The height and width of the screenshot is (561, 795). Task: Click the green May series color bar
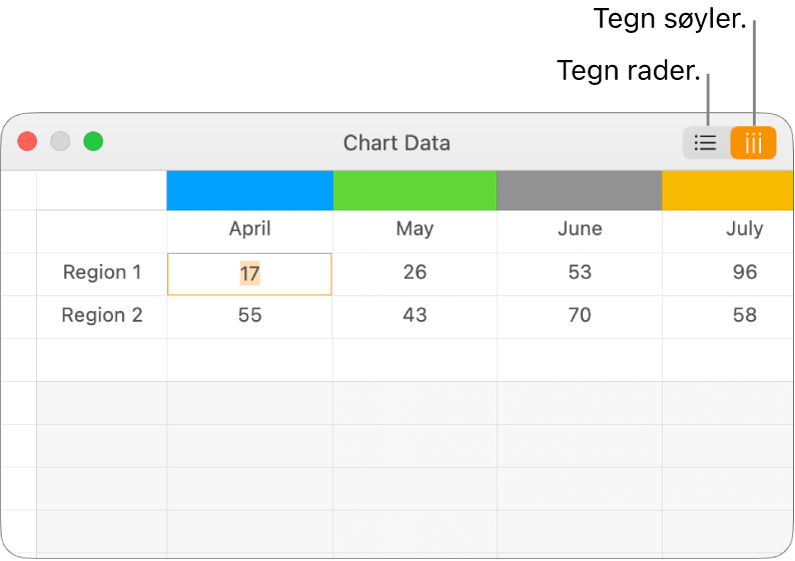click(414, 190)
